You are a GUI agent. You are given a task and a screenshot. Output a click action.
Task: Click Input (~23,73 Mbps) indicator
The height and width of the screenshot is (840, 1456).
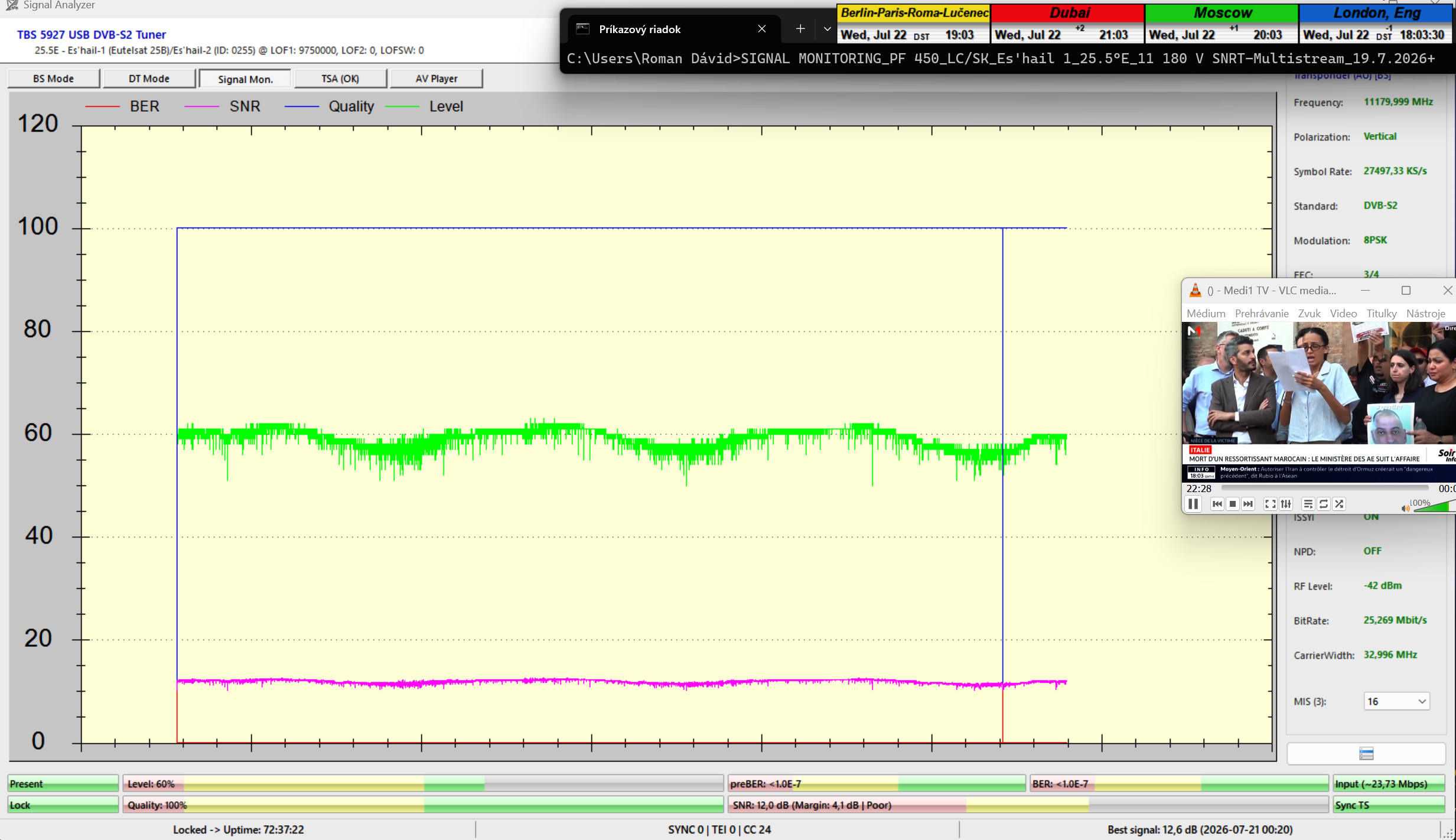[1389, 784]
